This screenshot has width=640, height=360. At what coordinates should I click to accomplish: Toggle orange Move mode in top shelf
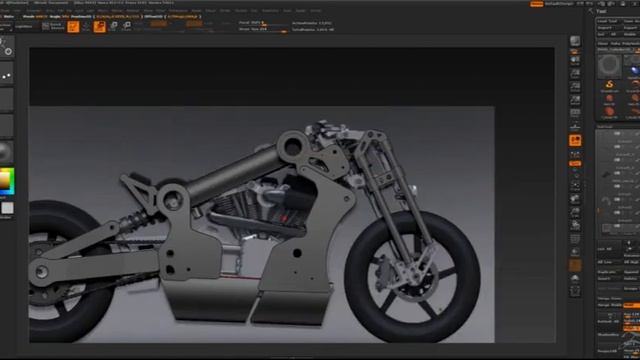tap(100, 27)
